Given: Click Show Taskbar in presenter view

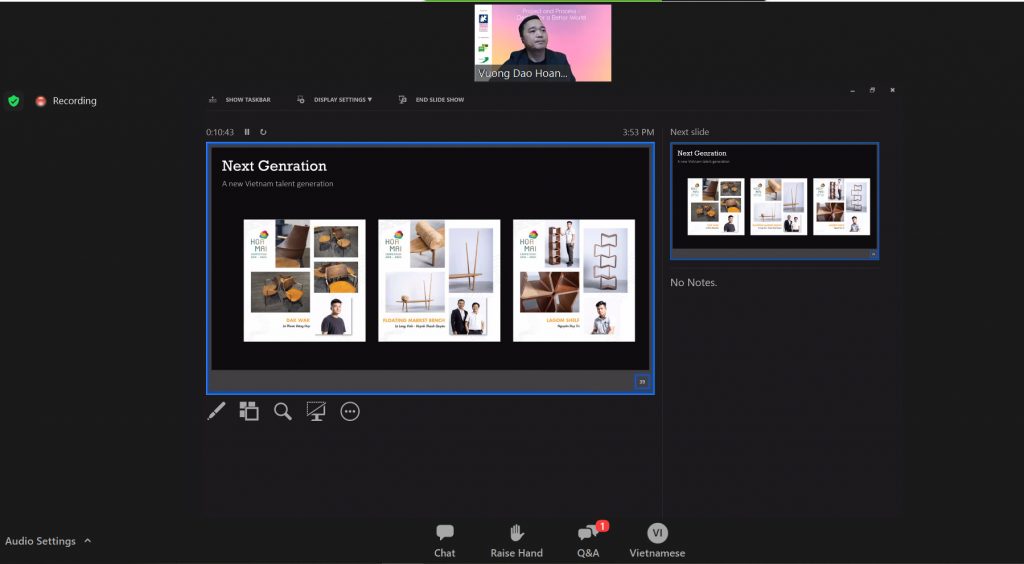Looking at the screenshot, I should tap(240, 100).
